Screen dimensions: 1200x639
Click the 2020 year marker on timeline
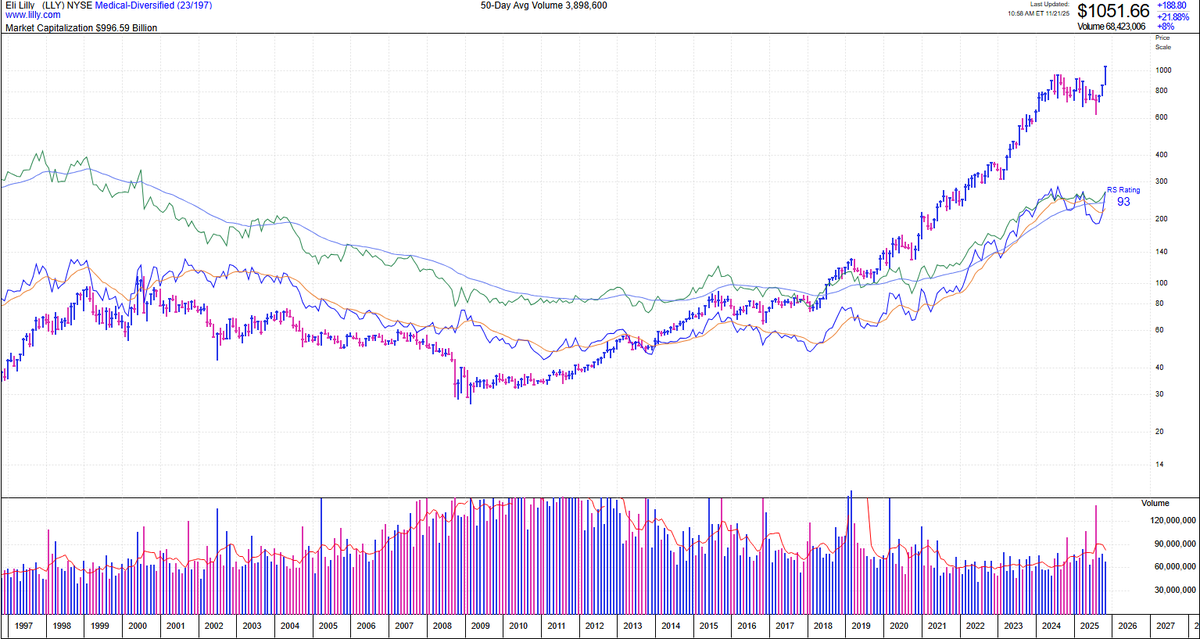point(900,625)
